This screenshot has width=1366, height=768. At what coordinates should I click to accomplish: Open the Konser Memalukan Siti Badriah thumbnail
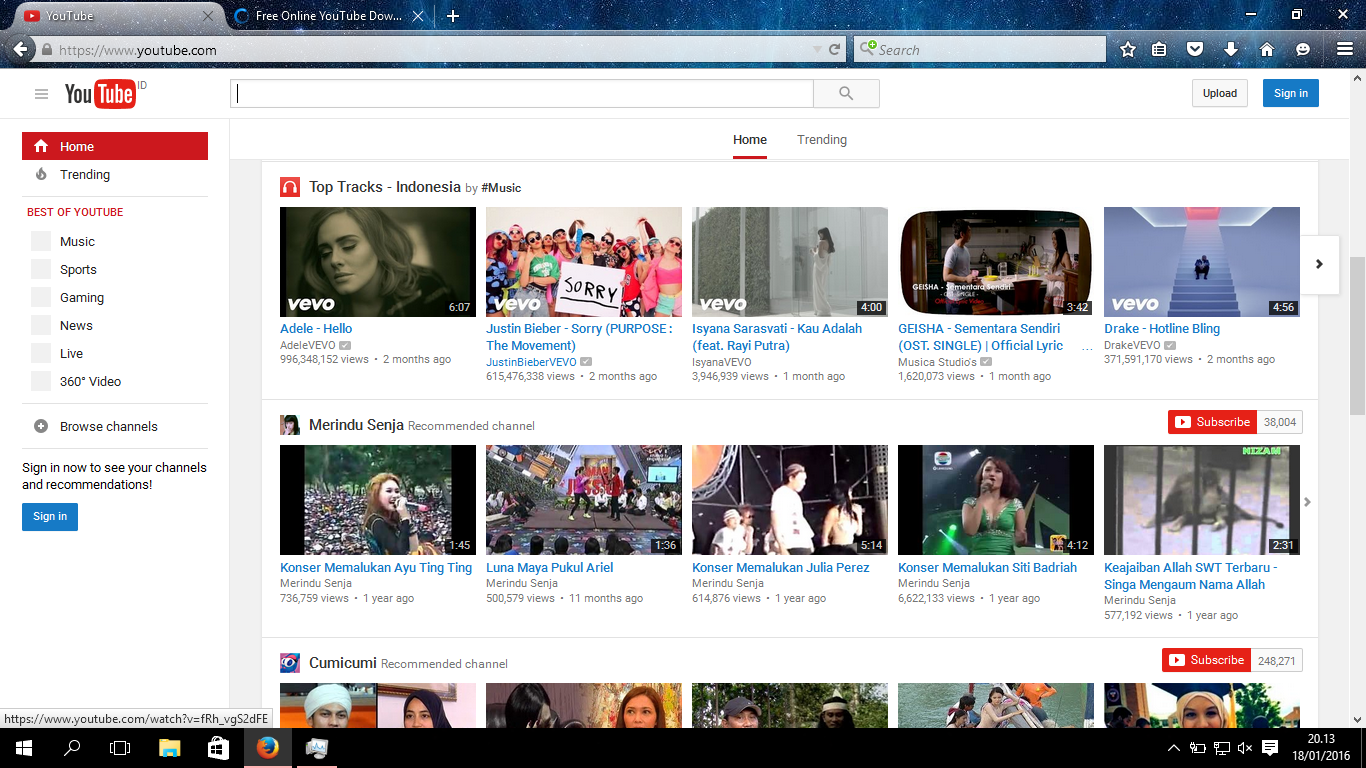pos(996,500)
